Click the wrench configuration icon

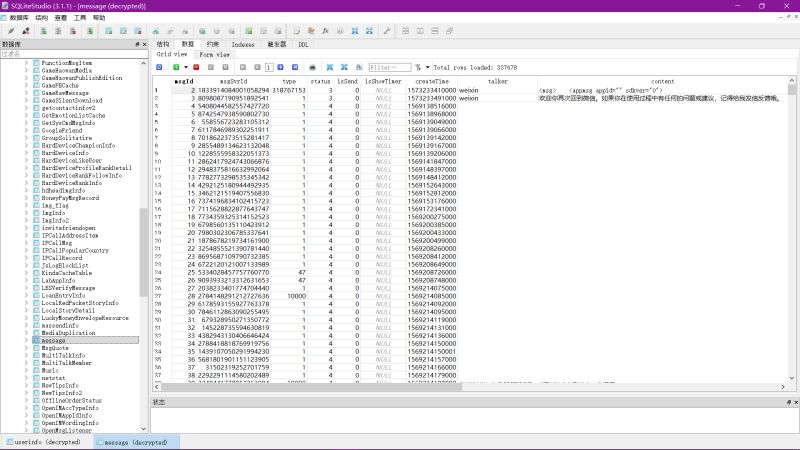(387, 31)
